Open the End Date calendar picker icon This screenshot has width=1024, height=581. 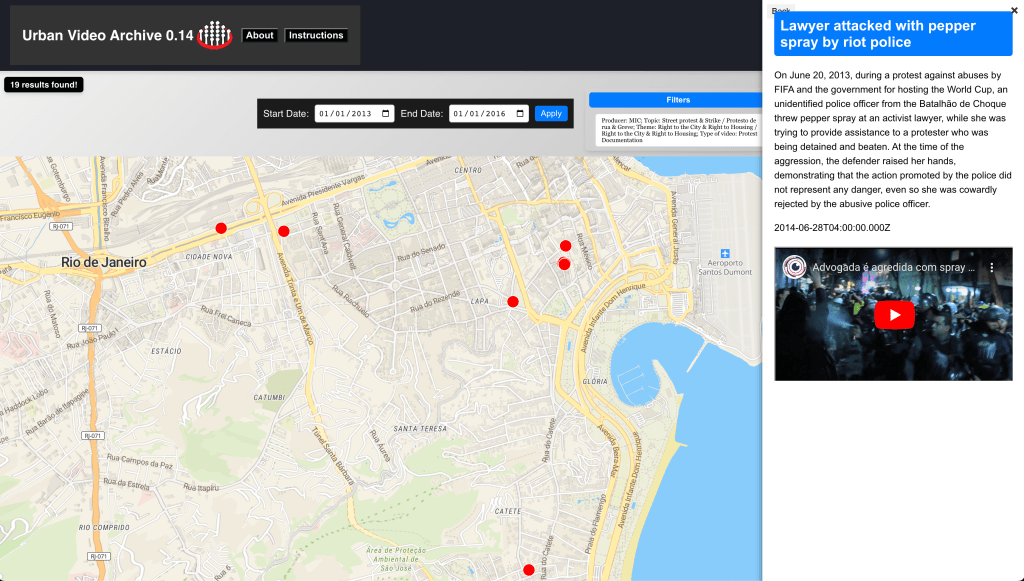pos(520,114)
